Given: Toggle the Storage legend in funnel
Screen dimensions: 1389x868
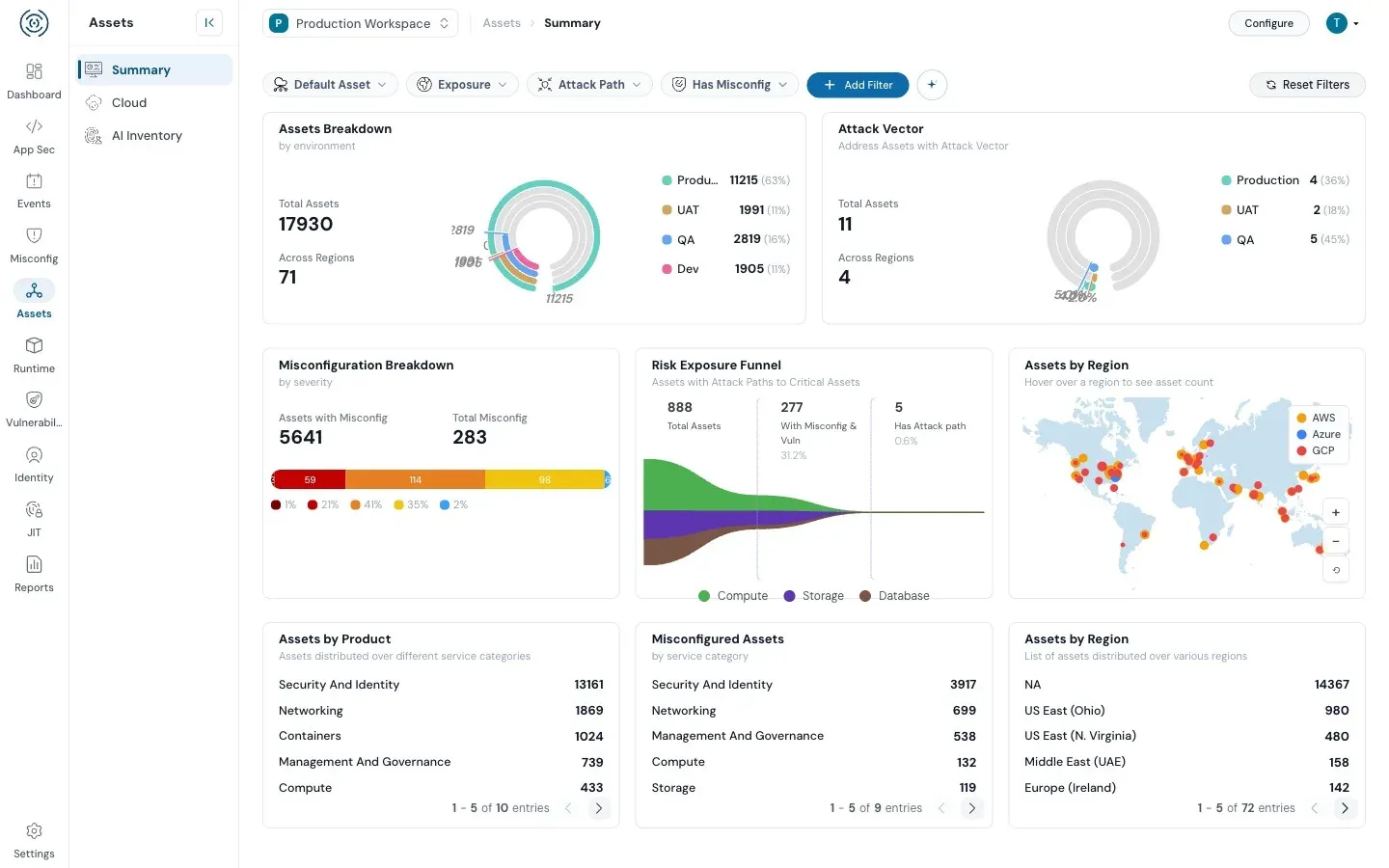Looking at the screenshot, I should [814, 596].
